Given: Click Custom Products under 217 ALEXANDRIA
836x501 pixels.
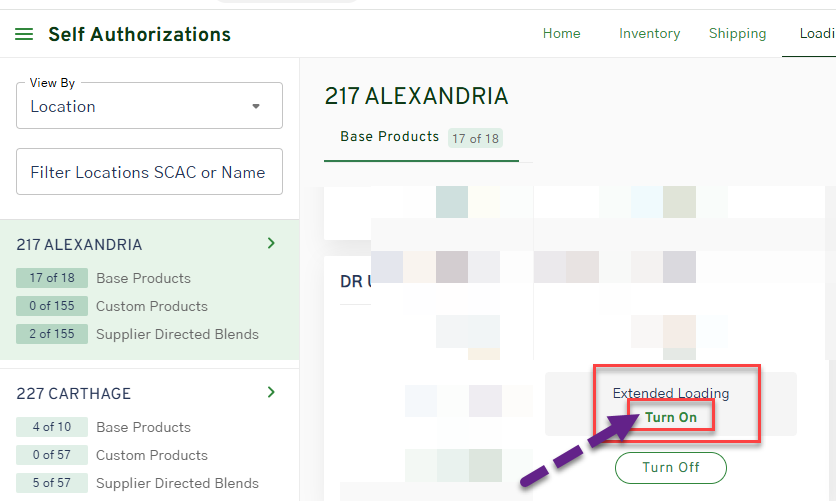Looking at the screenshot, I should click(151, 306).
